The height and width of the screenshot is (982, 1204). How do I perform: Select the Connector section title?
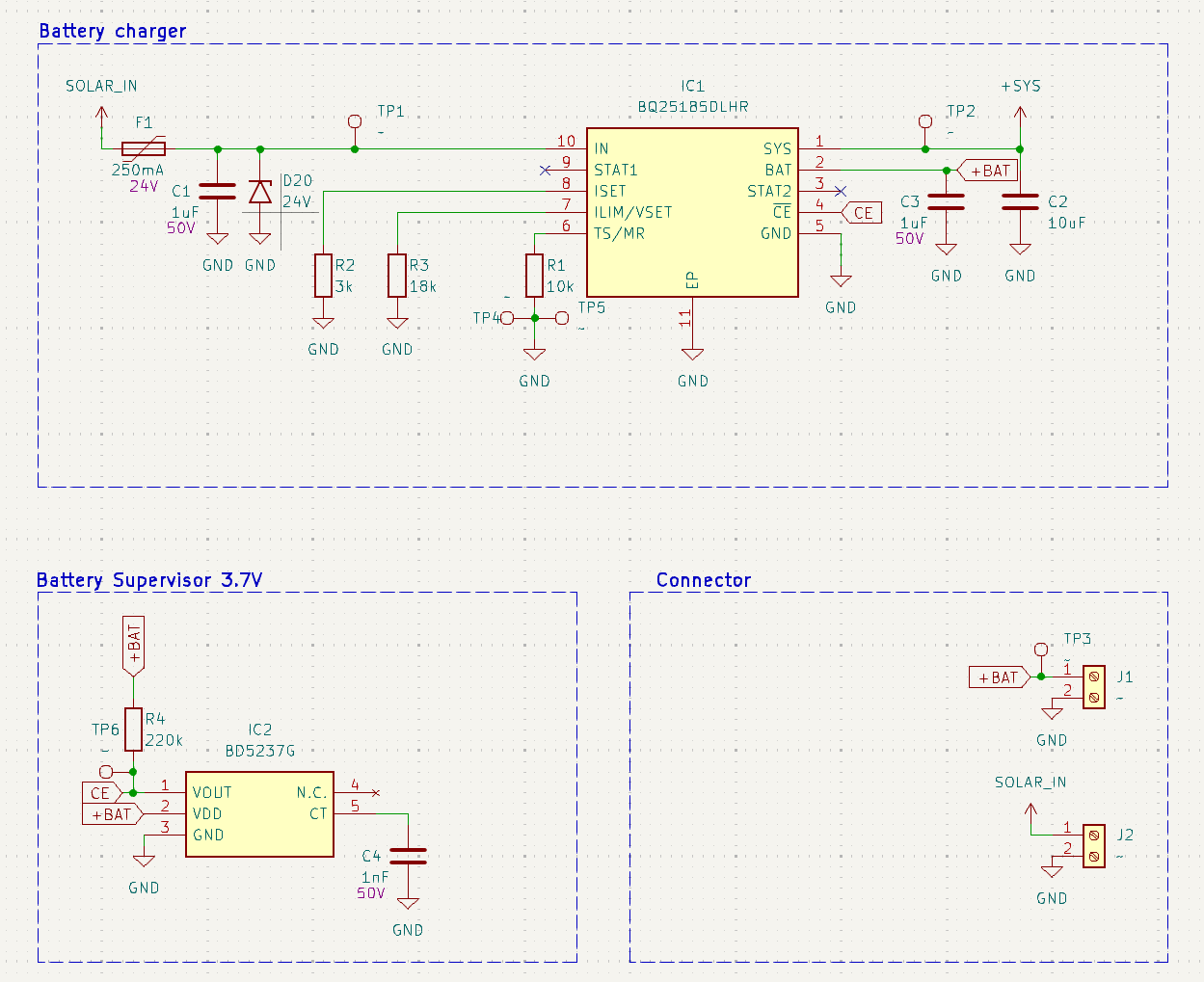point(704,580)
